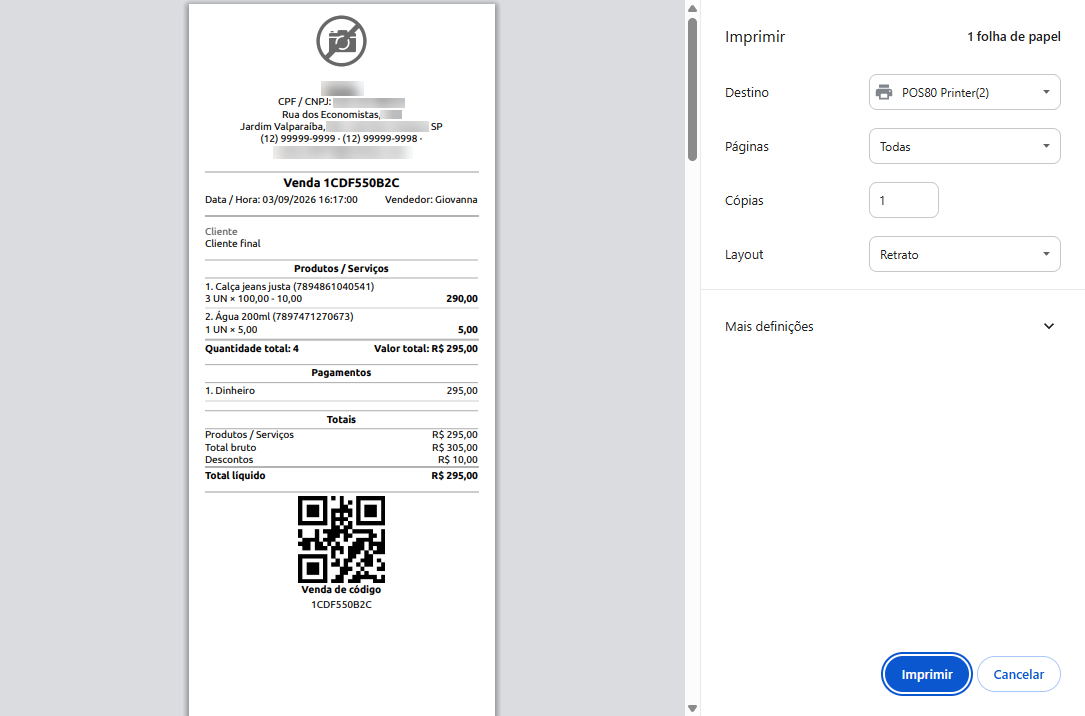Click the 'Quantidade total: 4' text
The width and height of the screenshot is (1085, 716).
pos(252,349)
